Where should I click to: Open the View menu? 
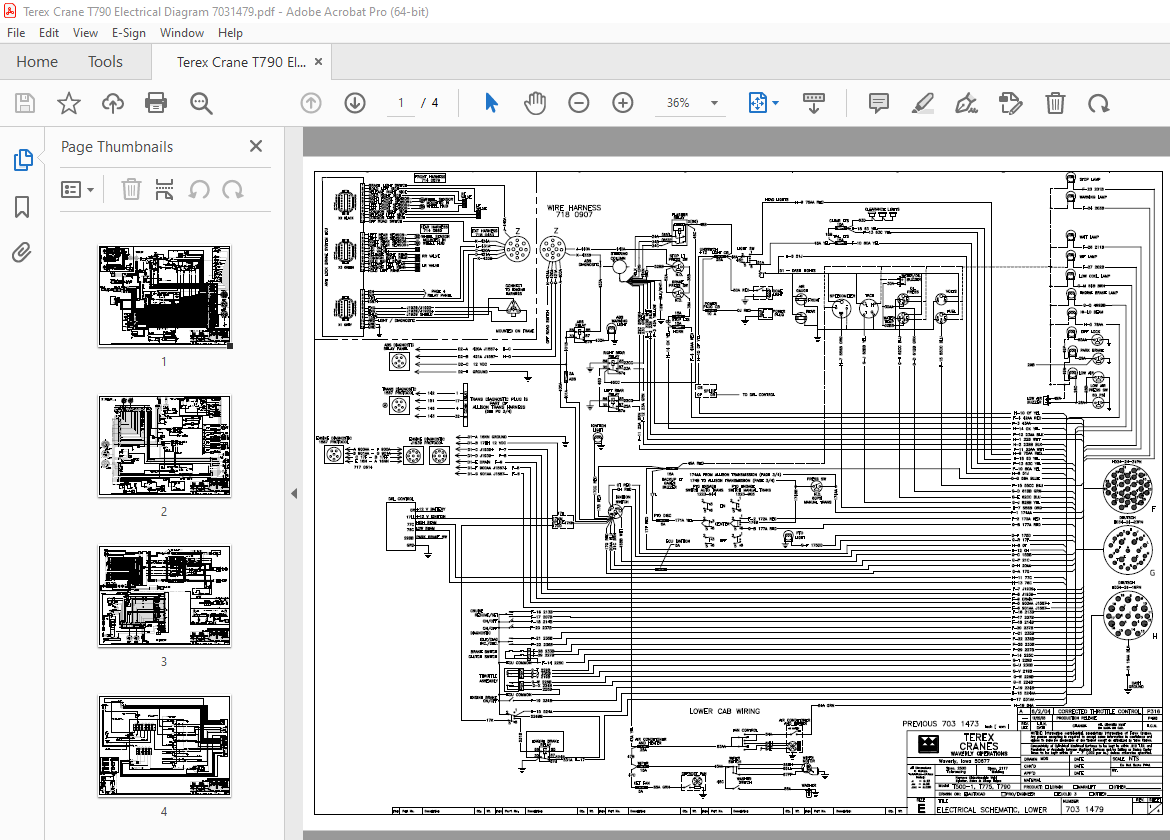click(x=85, y=33)
